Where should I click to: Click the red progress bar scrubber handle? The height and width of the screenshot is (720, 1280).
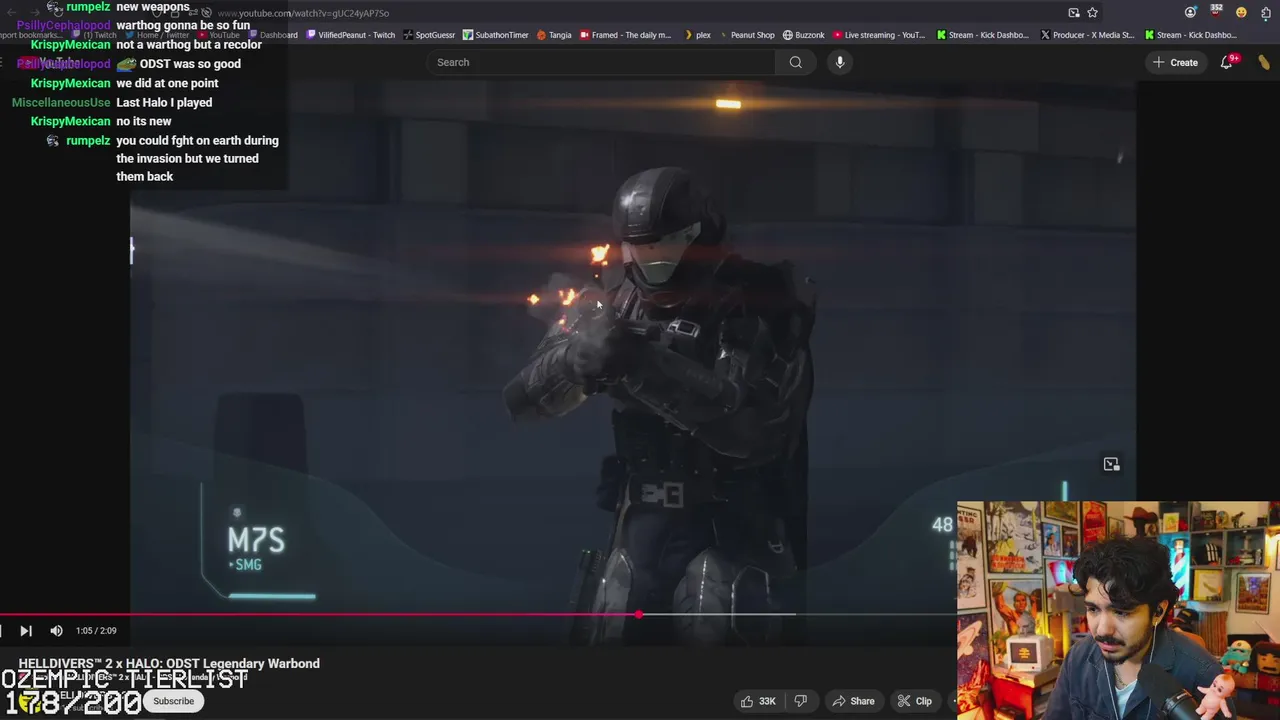639,614
